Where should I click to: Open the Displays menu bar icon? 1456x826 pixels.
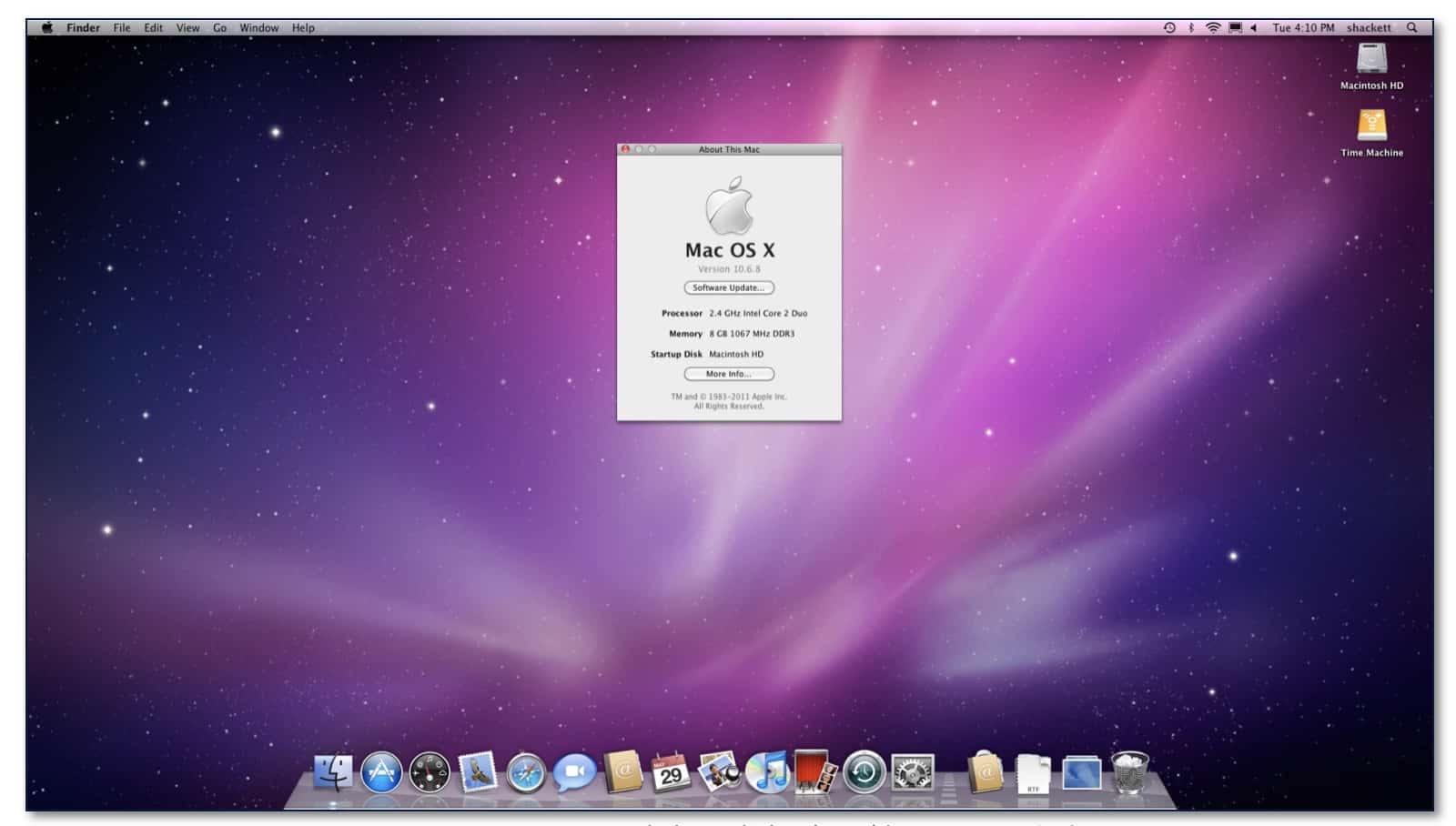pos(1235,27)
